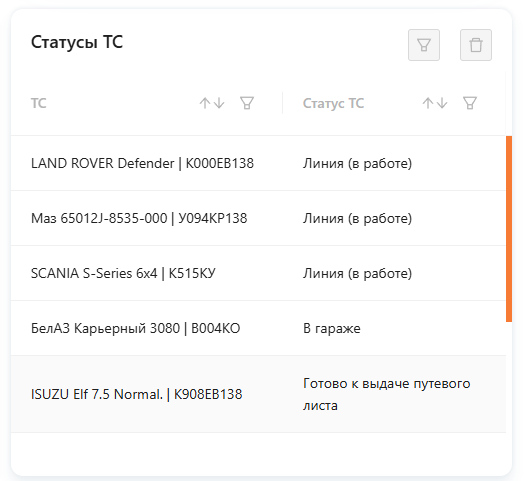The width and height of the screenshot is (525, 481).
Task: Sort the ТС column
Action: point(212,103)
